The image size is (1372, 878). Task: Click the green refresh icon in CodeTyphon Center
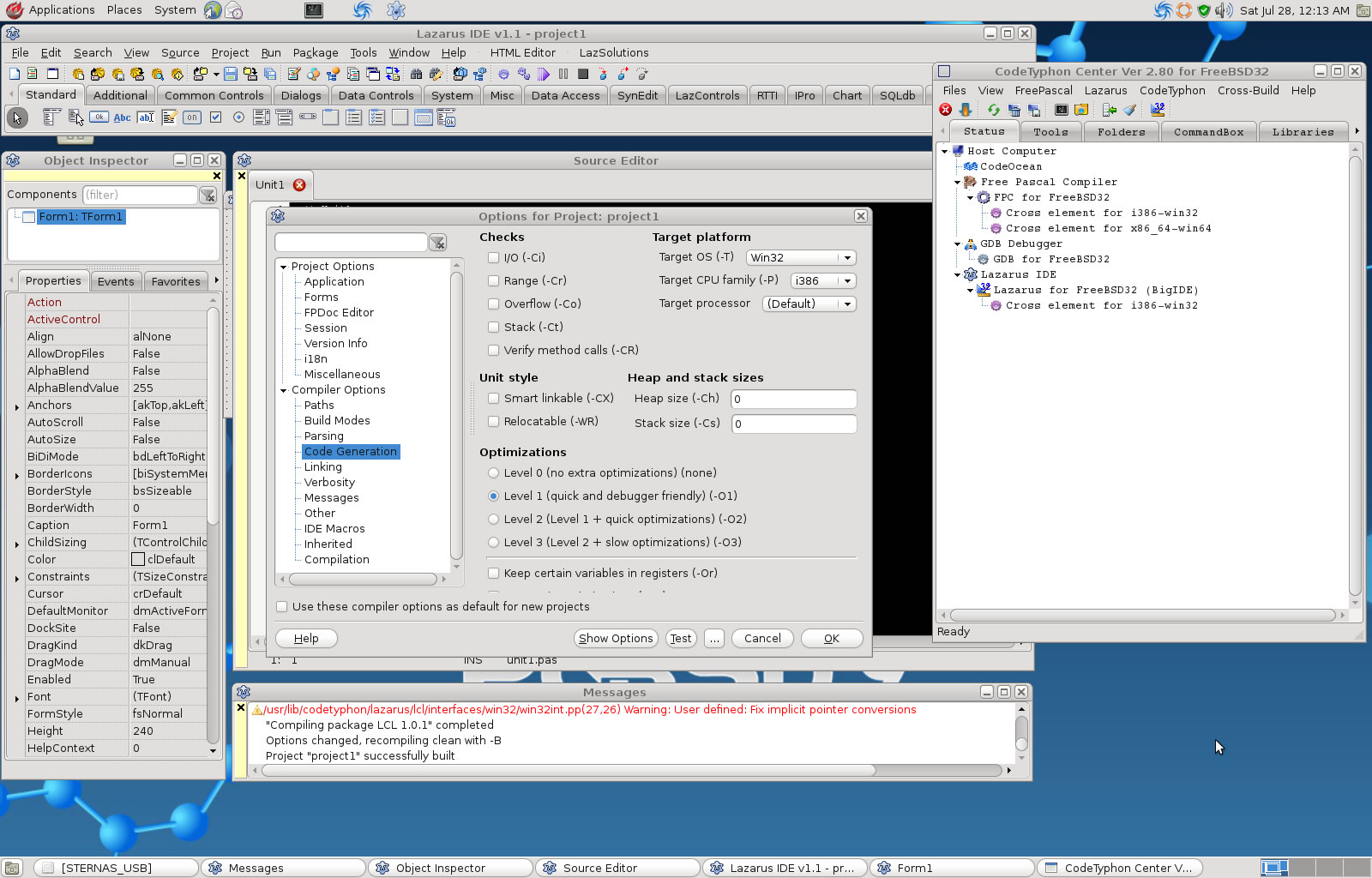click(x=993, y=110)
